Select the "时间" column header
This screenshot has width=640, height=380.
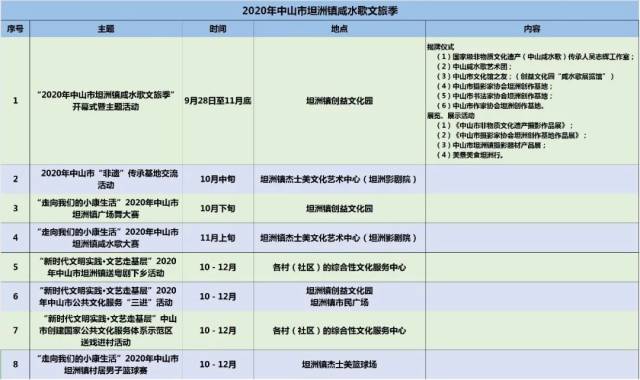(x=218, y=29)
